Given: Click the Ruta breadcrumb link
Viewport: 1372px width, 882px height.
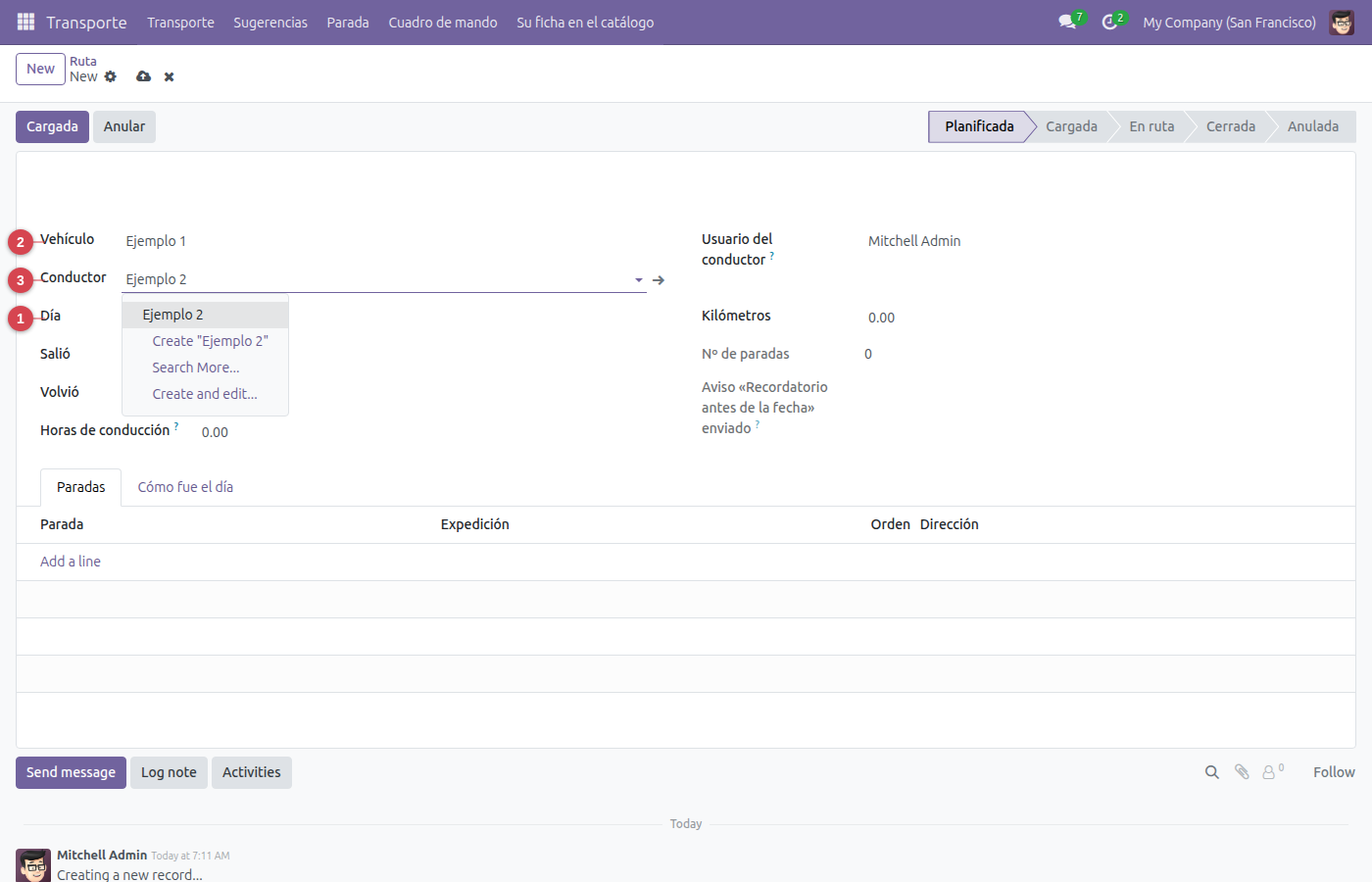Looking at the screenshot, I should click(83, 61).
